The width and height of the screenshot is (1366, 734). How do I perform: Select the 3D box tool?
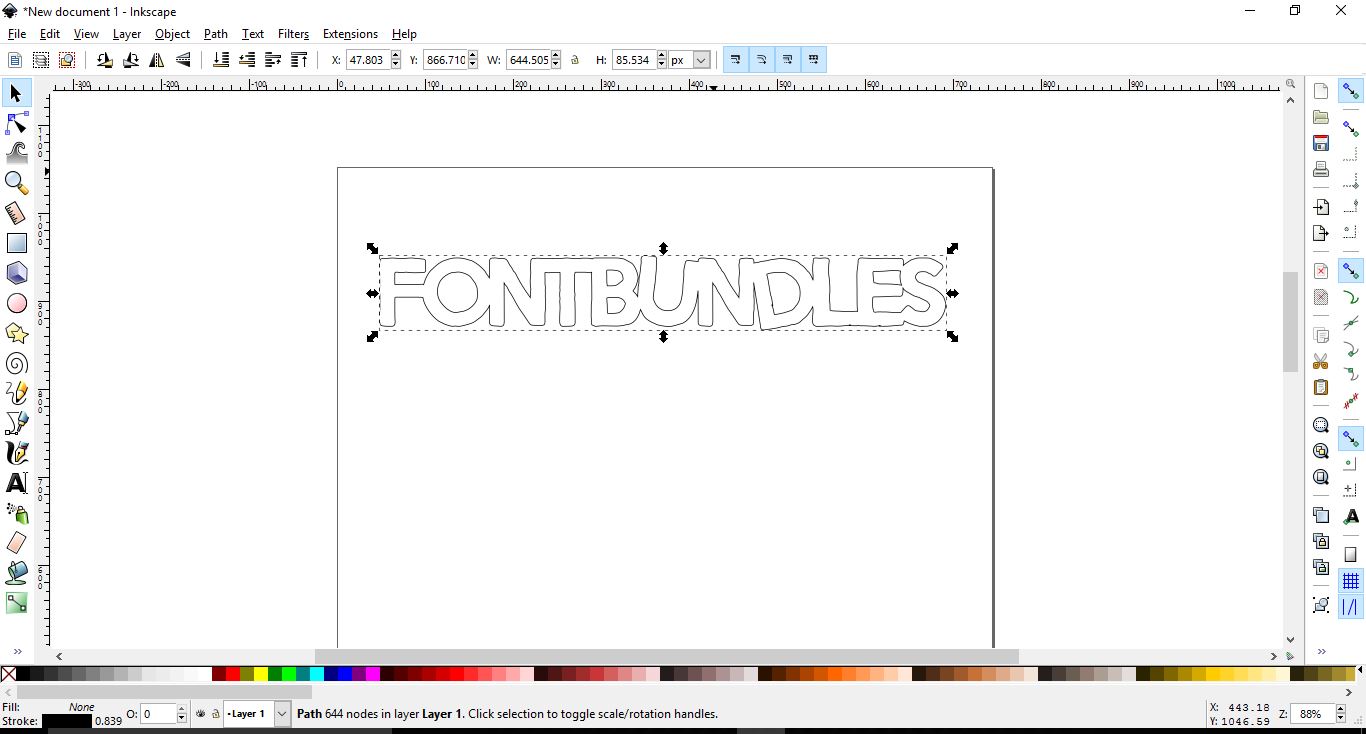click(17, 273)
